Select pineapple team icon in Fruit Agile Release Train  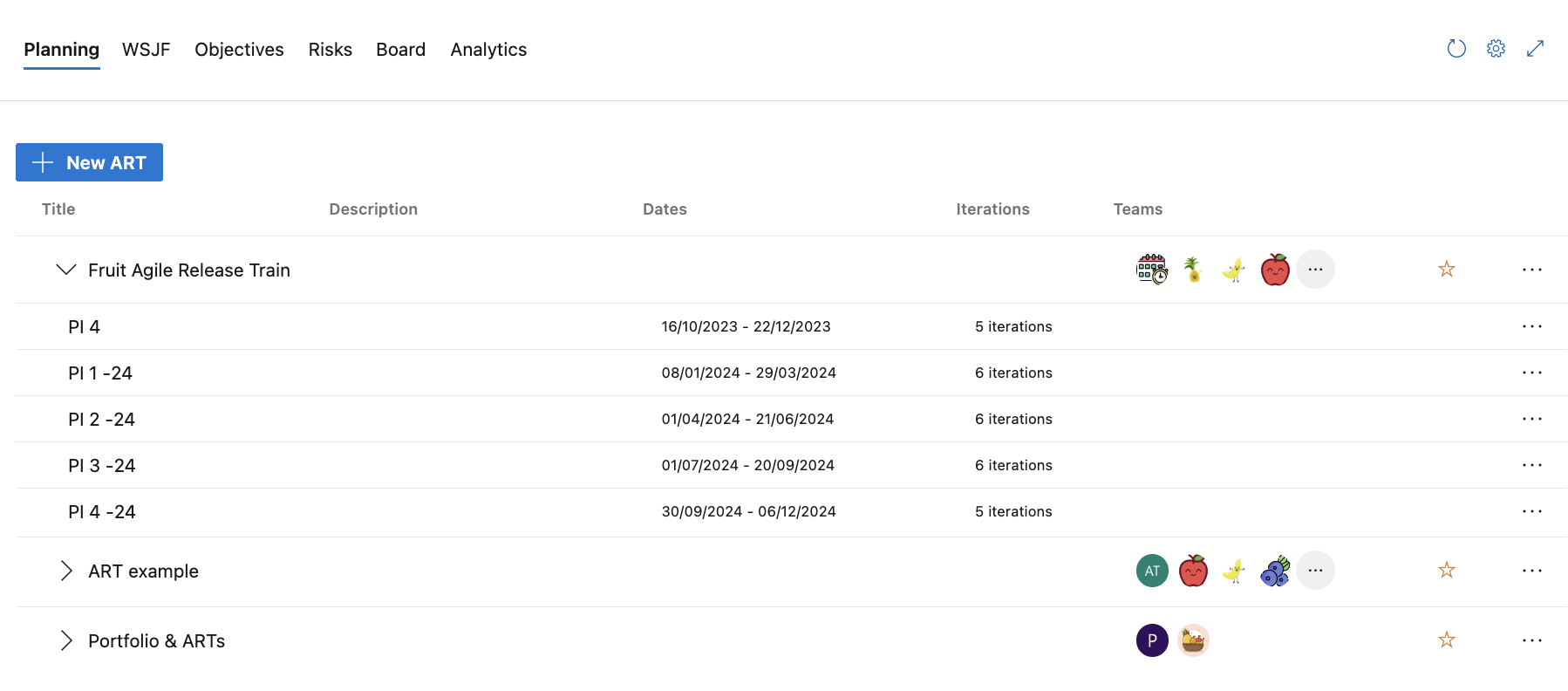(1192, 270)
